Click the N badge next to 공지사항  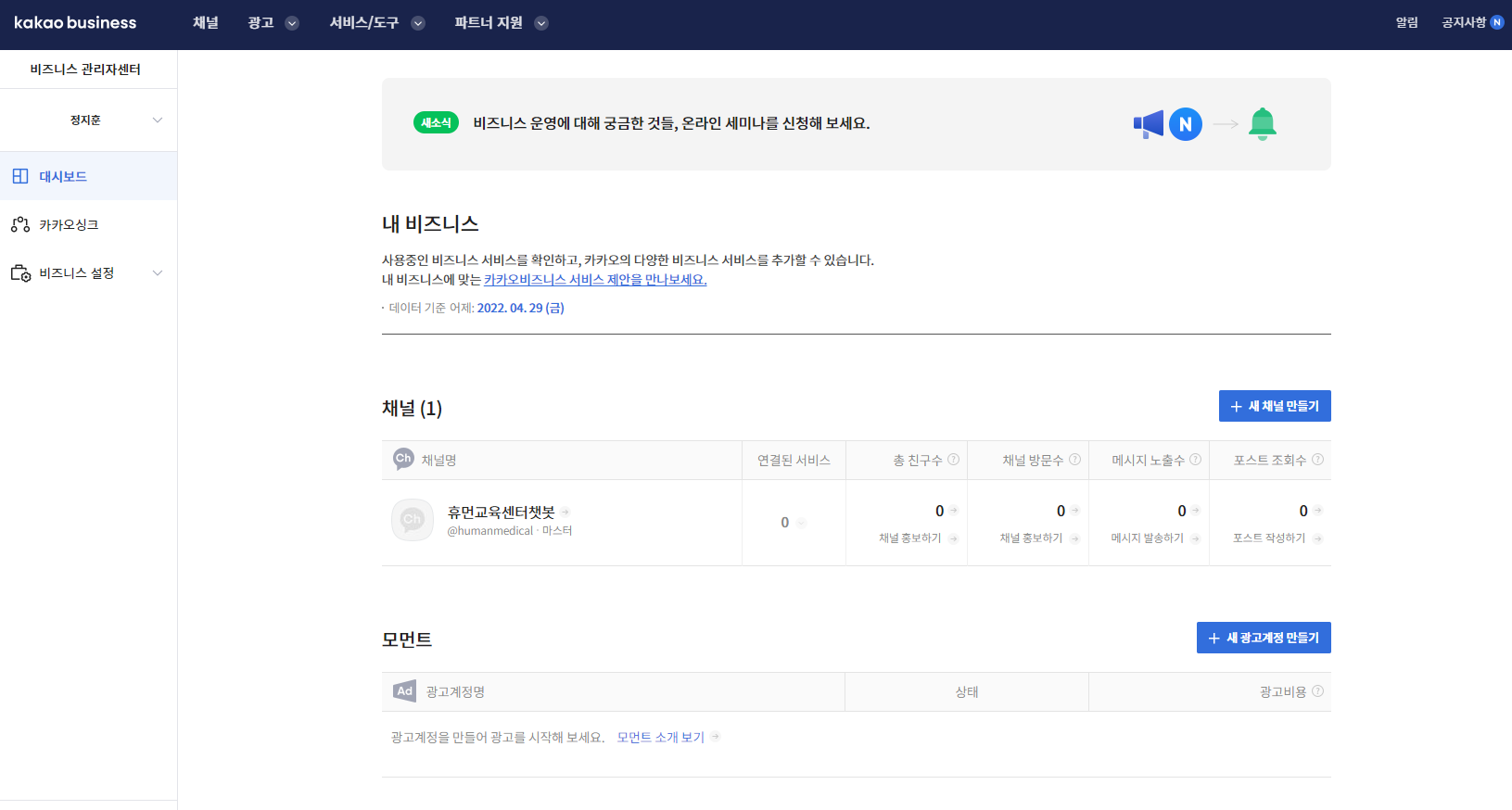click(x=1497, y=22)
